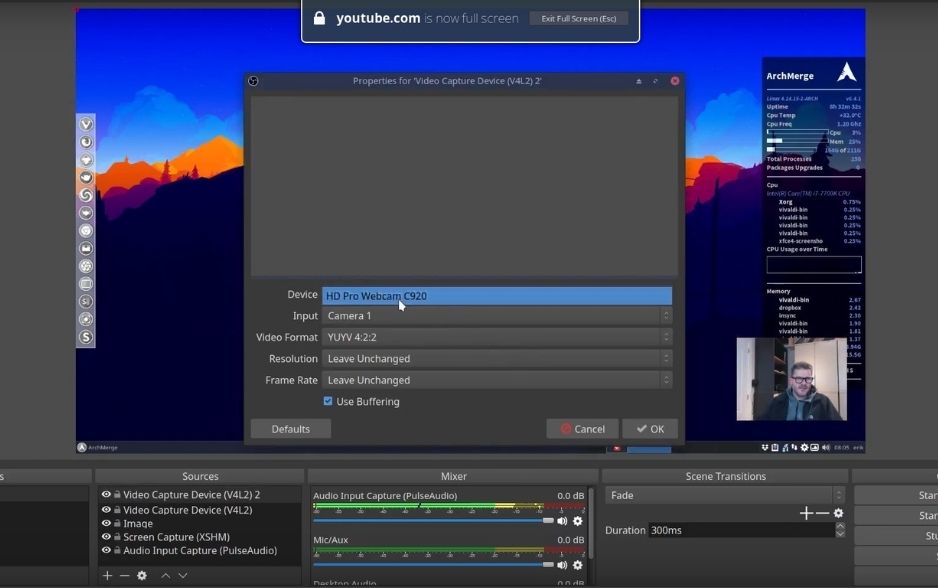Mute the Mic/Aux channel
The height and width of the screenshot is (588, 938).
coord(562,565)
